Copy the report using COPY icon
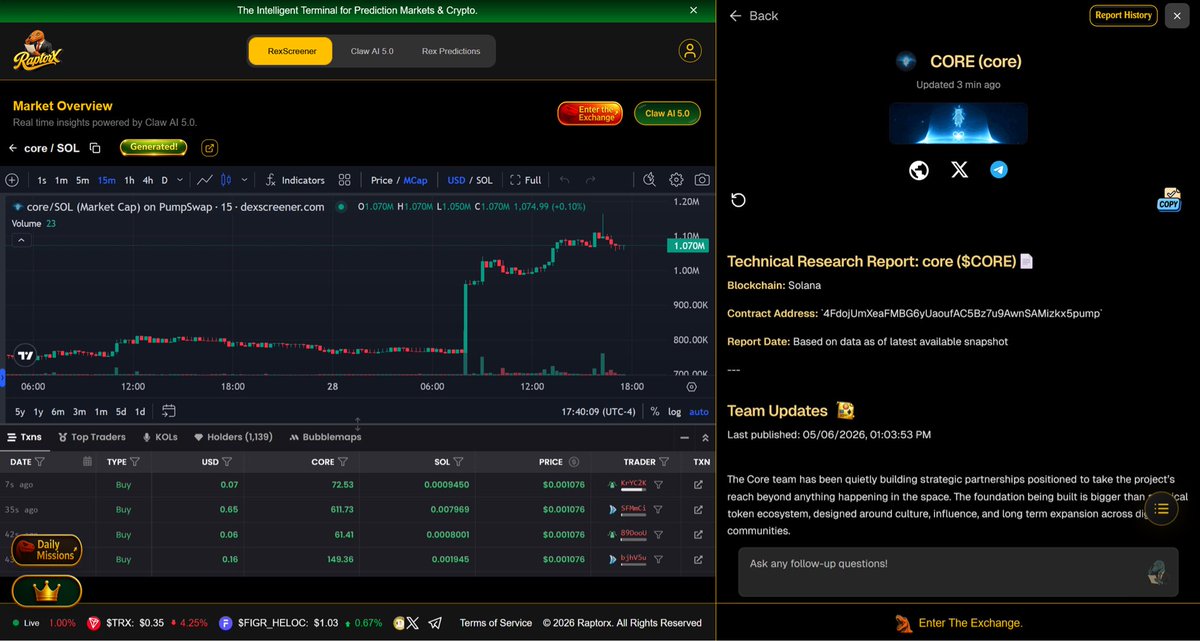The width and height of the screenshot is (1200, 641). 1169,199
